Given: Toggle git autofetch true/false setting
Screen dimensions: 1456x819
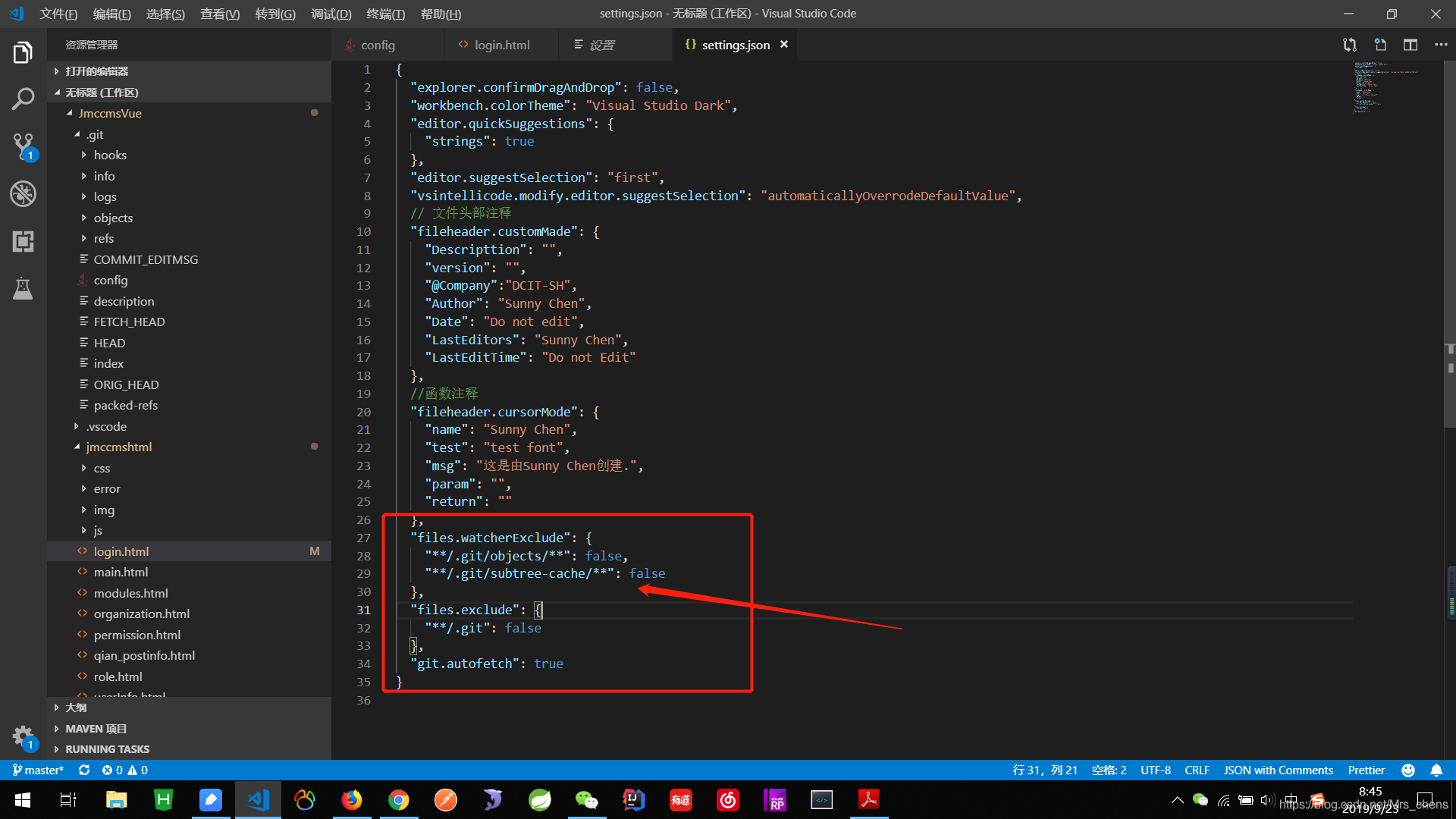Looking at the screenshot, I should (x=548, y=663).
